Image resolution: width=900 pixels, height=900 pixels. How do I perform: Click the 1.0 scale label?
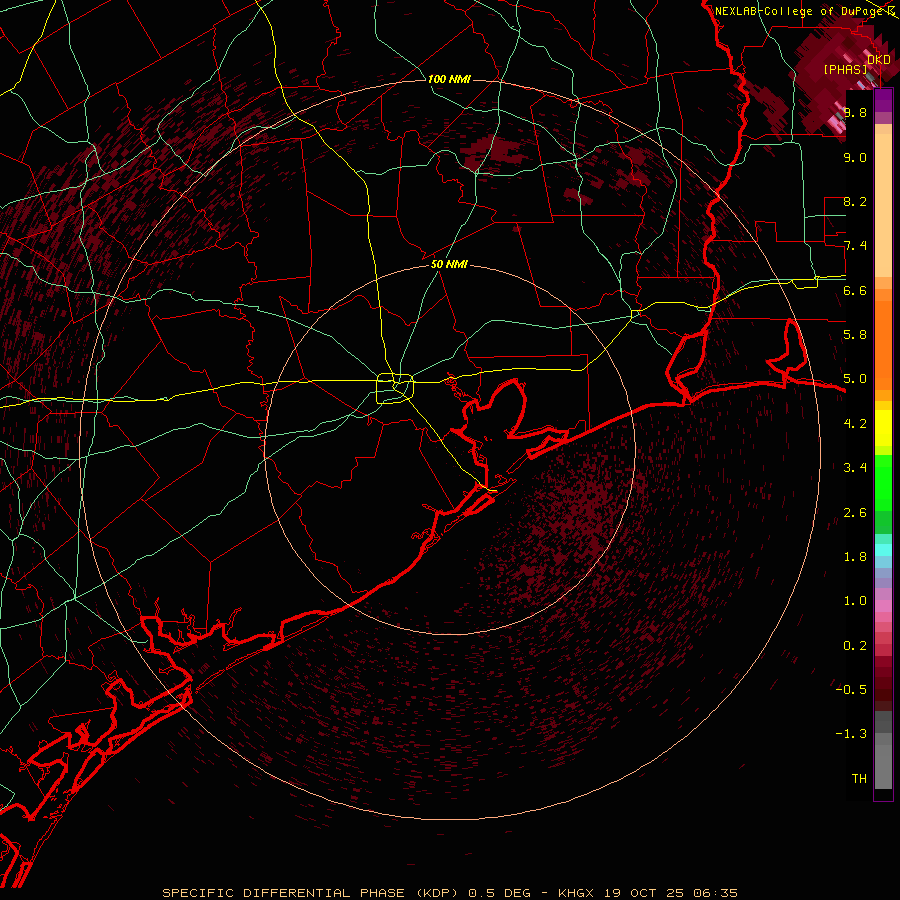click(x=855, y=600)
